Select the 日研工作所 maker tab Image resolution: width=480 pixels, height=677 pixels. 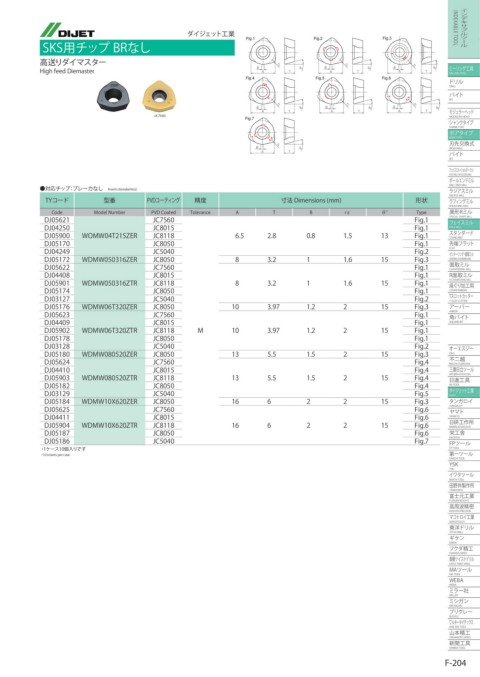pyautogui.click(x=464, y=423)
